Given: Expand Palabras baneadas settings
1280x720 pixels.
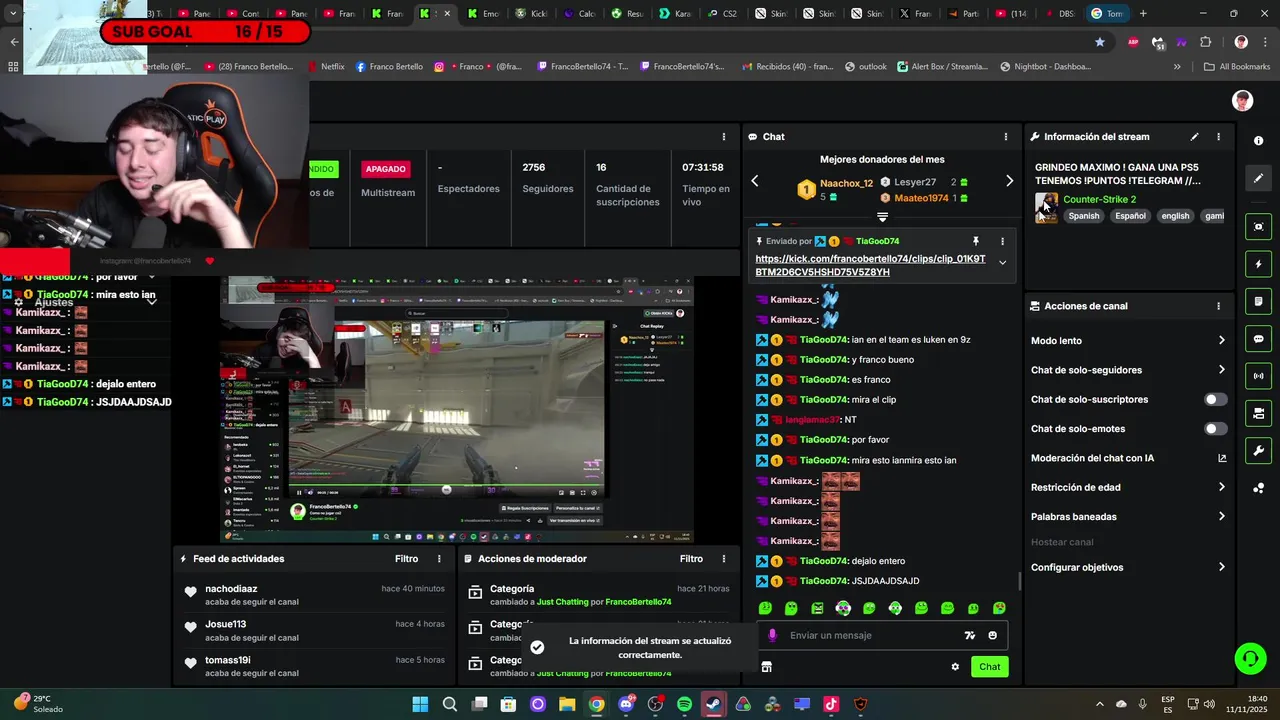Looking at the screenshot, I should [1128, 517].
